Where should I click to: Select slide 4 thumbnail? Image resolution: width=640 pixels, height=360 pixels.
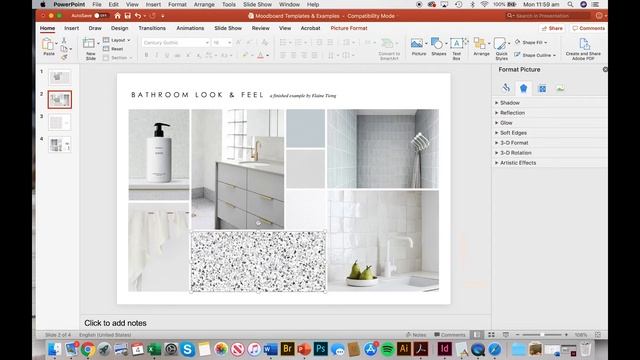[x=60, y=144]
